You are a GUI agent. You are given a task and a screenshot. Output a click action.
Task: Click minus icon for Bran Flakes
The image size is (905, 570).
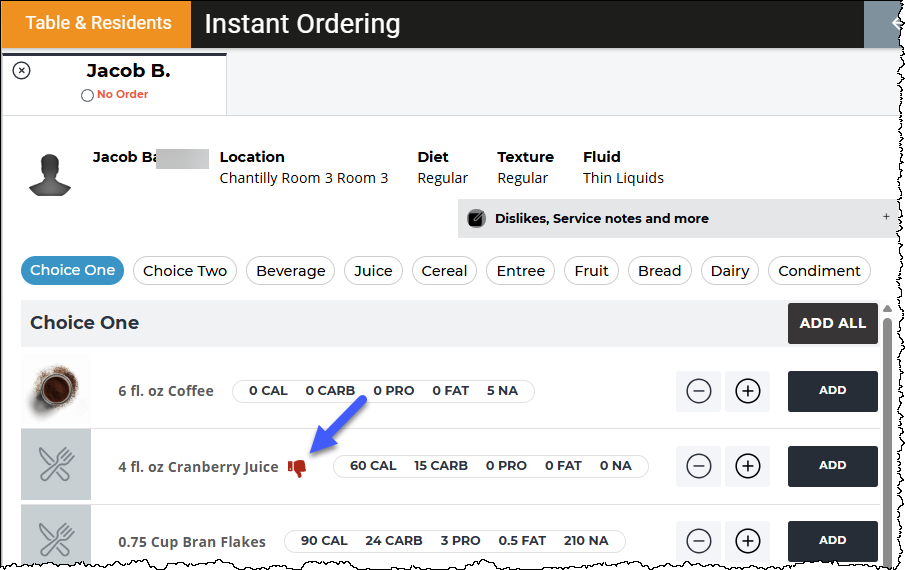698,541
